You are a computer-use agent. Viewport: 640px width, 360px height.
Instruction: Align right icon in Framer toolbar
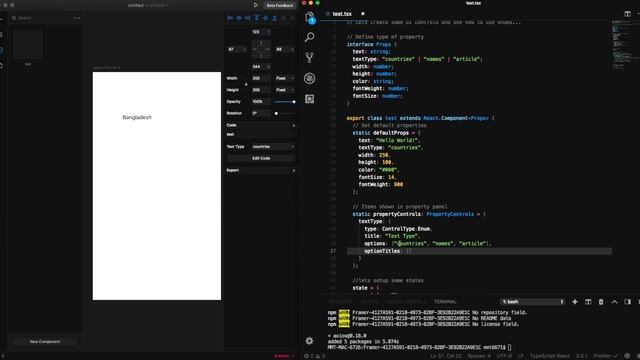(x=248, y=18)
